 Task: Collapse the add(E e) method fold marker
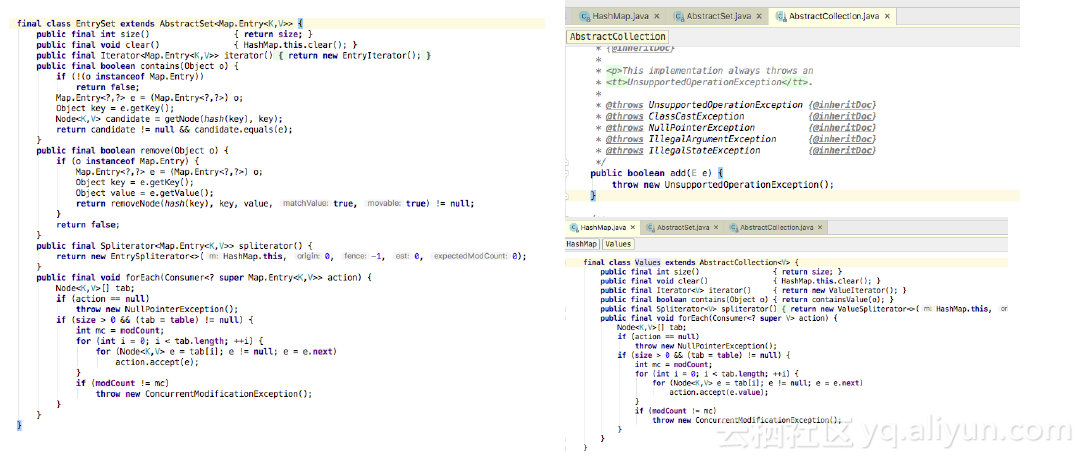568,172
